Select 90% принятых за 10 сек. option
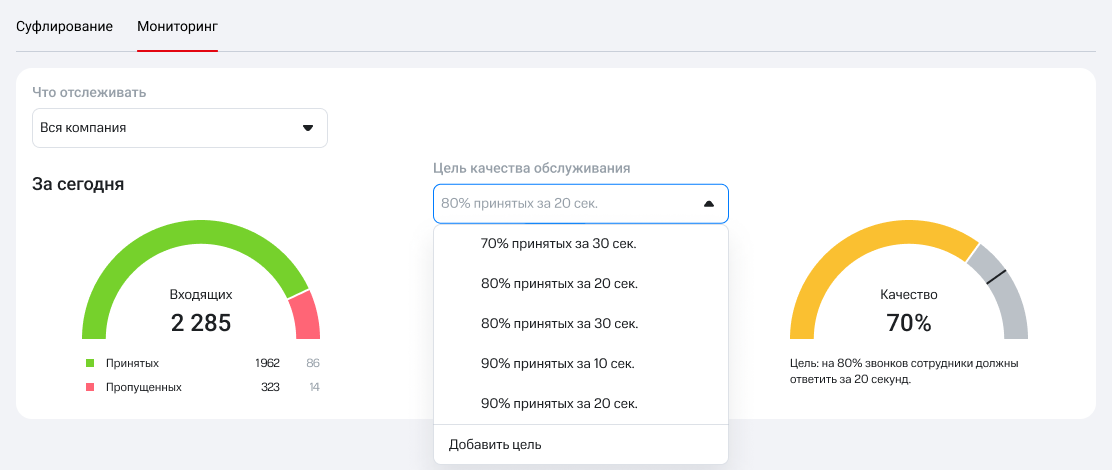This screenshot has height=470, width=1112. click(x=558, y=363)
